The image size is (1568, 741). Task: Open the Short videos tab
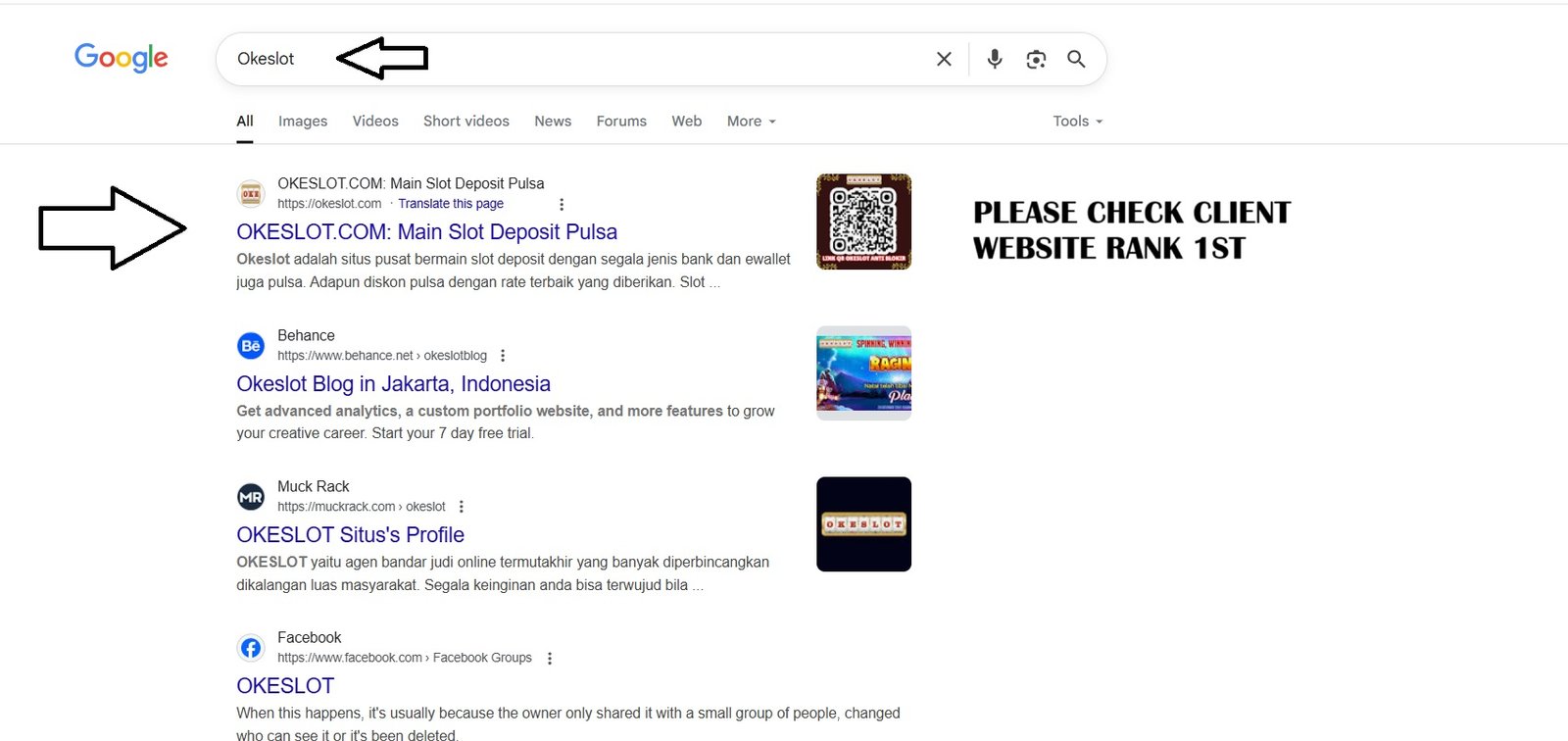pyautogui.click(x=466, y=122)
